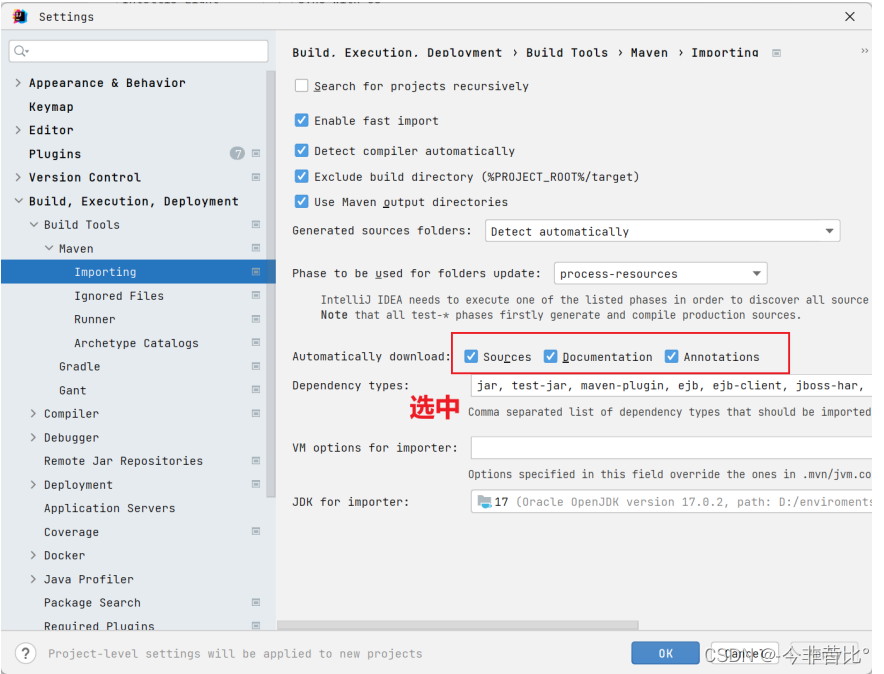
Task: Click project-level icon beside Deployment
Action: point(256,484)
